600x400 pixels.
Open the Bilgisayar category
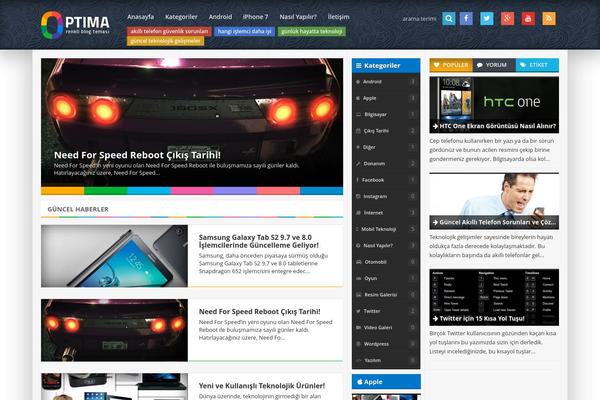tap(386, 114)
